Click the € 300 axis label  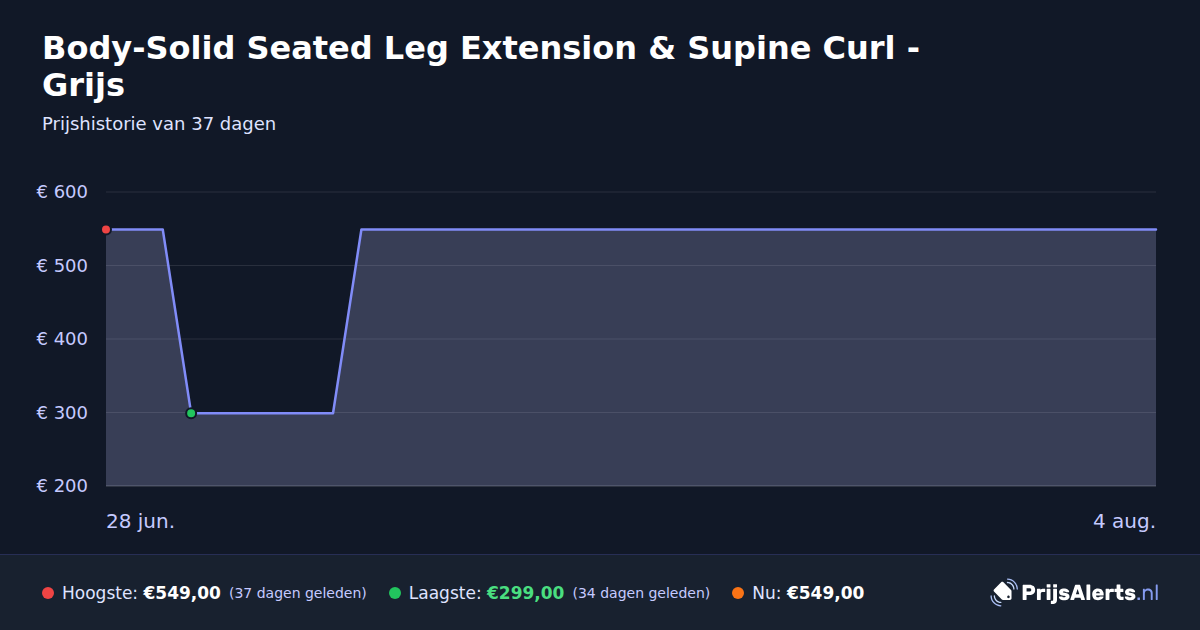62,413
